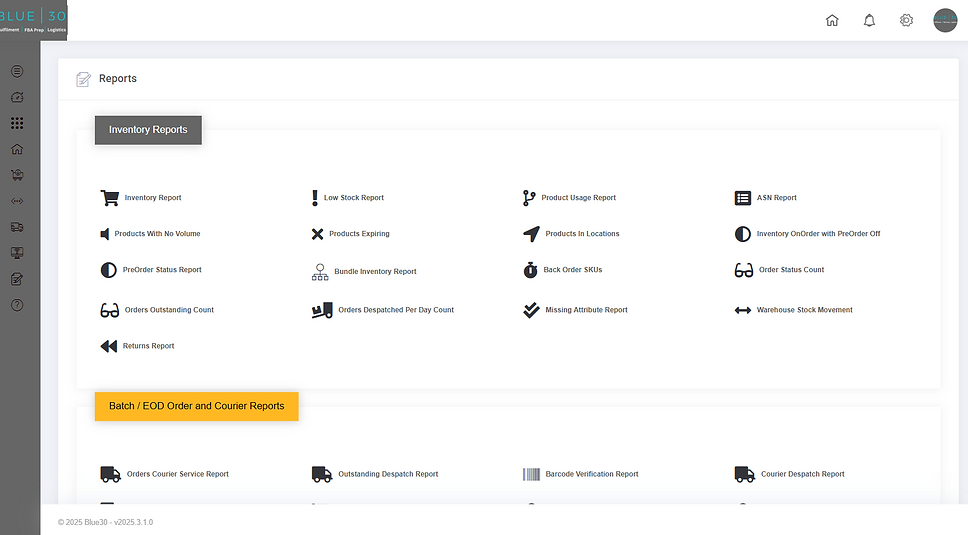Click the Reports page title
968x535 pixels.
click(118, 78)
